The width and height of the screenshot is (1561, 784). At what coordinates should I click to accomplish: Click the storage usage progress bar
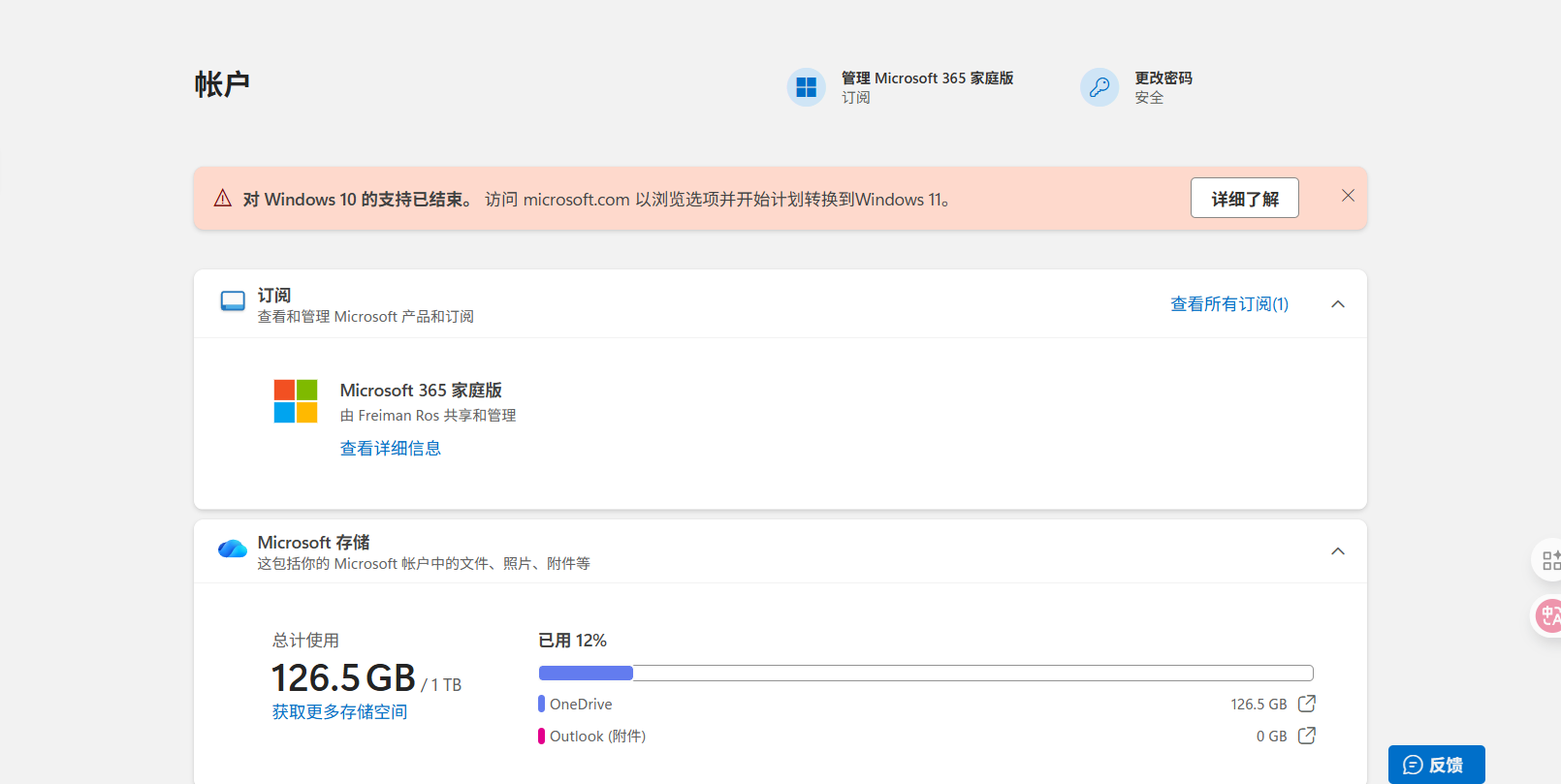pyautogui.click(x=926, y=673)
